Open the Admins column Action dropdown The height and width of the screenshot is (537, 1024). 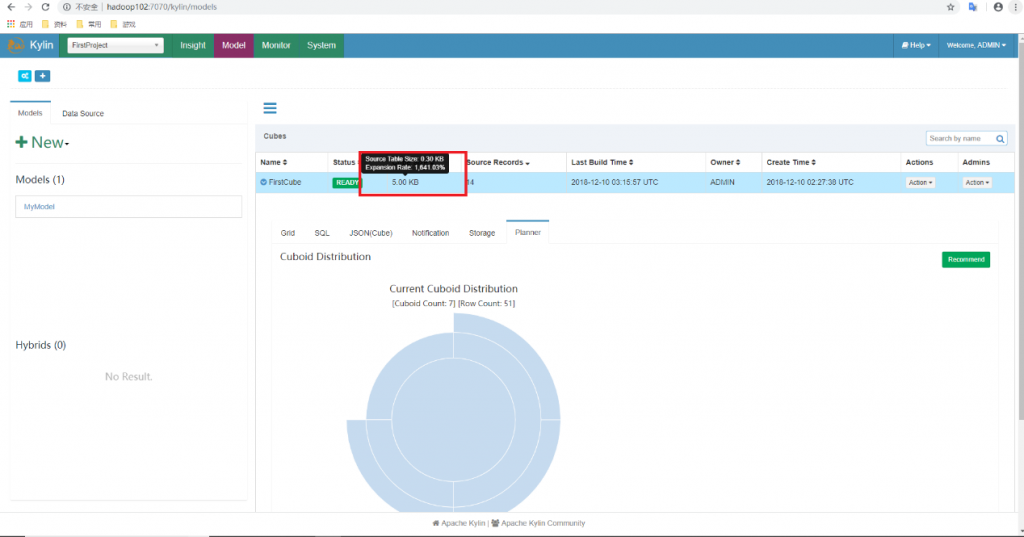tap(977, 183)
